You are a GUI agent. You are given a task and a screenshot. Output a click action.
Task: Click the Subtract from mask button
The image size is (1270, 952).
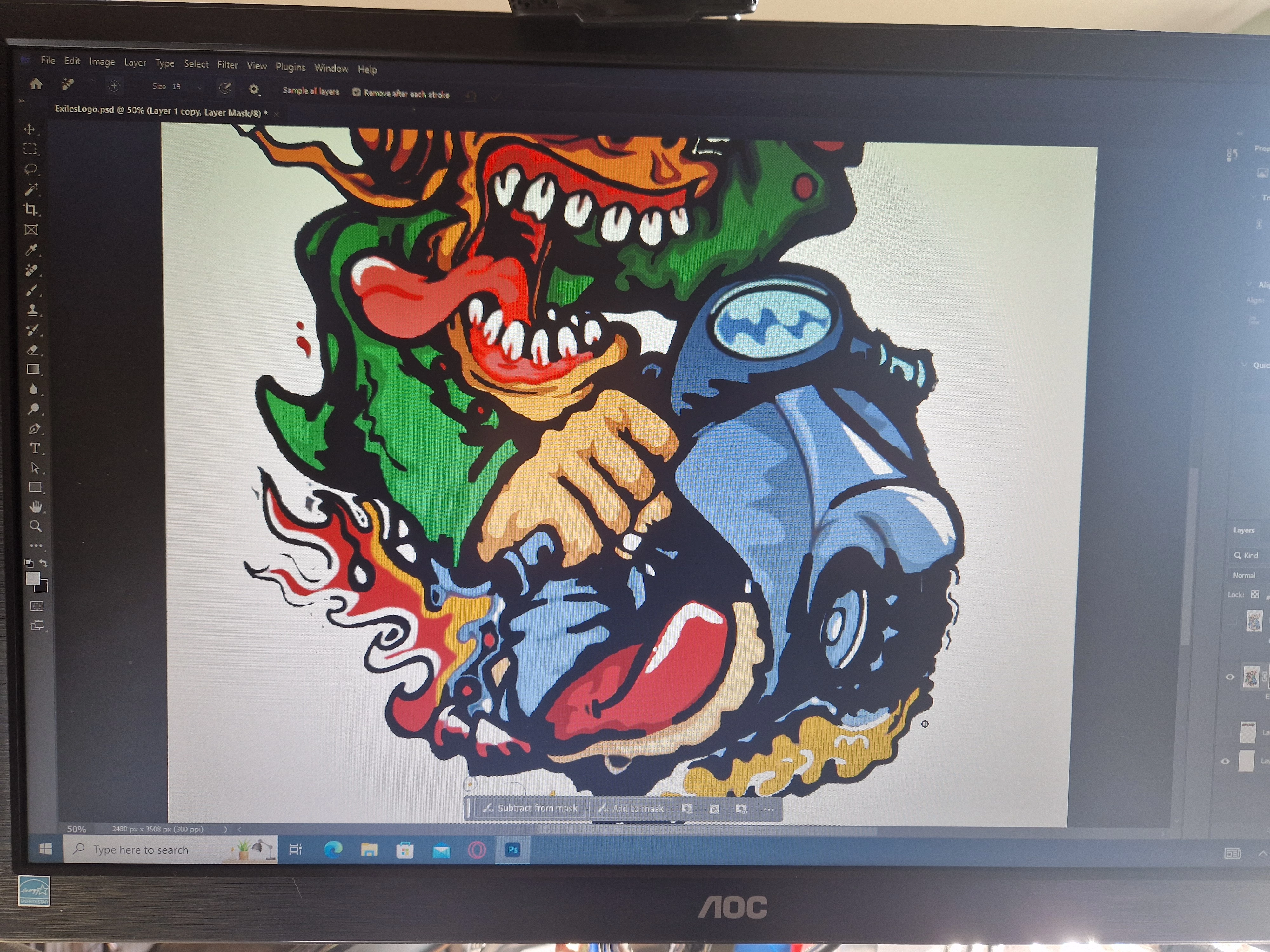pyautogui.click(x=530, y=808)
